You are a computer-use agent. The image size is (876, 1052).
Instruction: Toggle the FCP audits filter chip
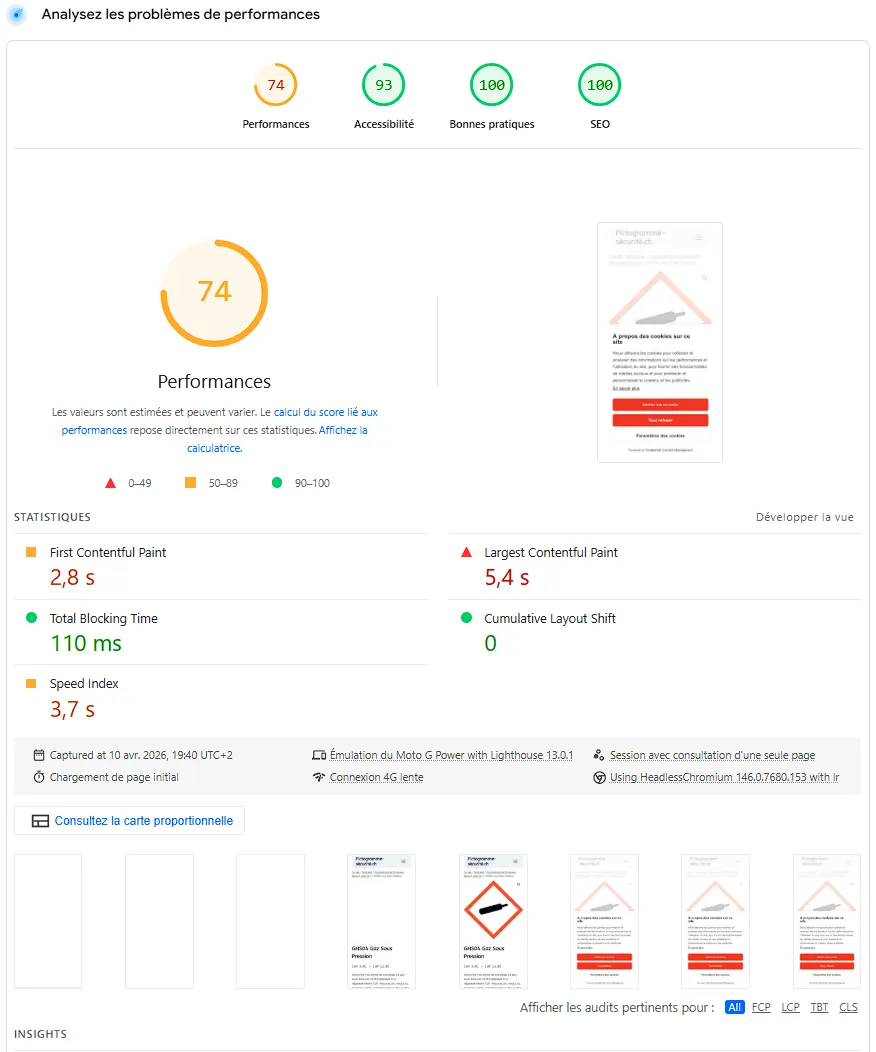coord(761,1007)
